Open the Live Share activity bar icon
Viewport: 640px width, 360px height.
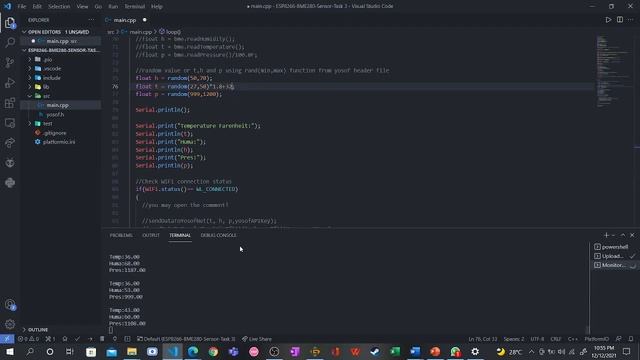click(x=10, y=142)
